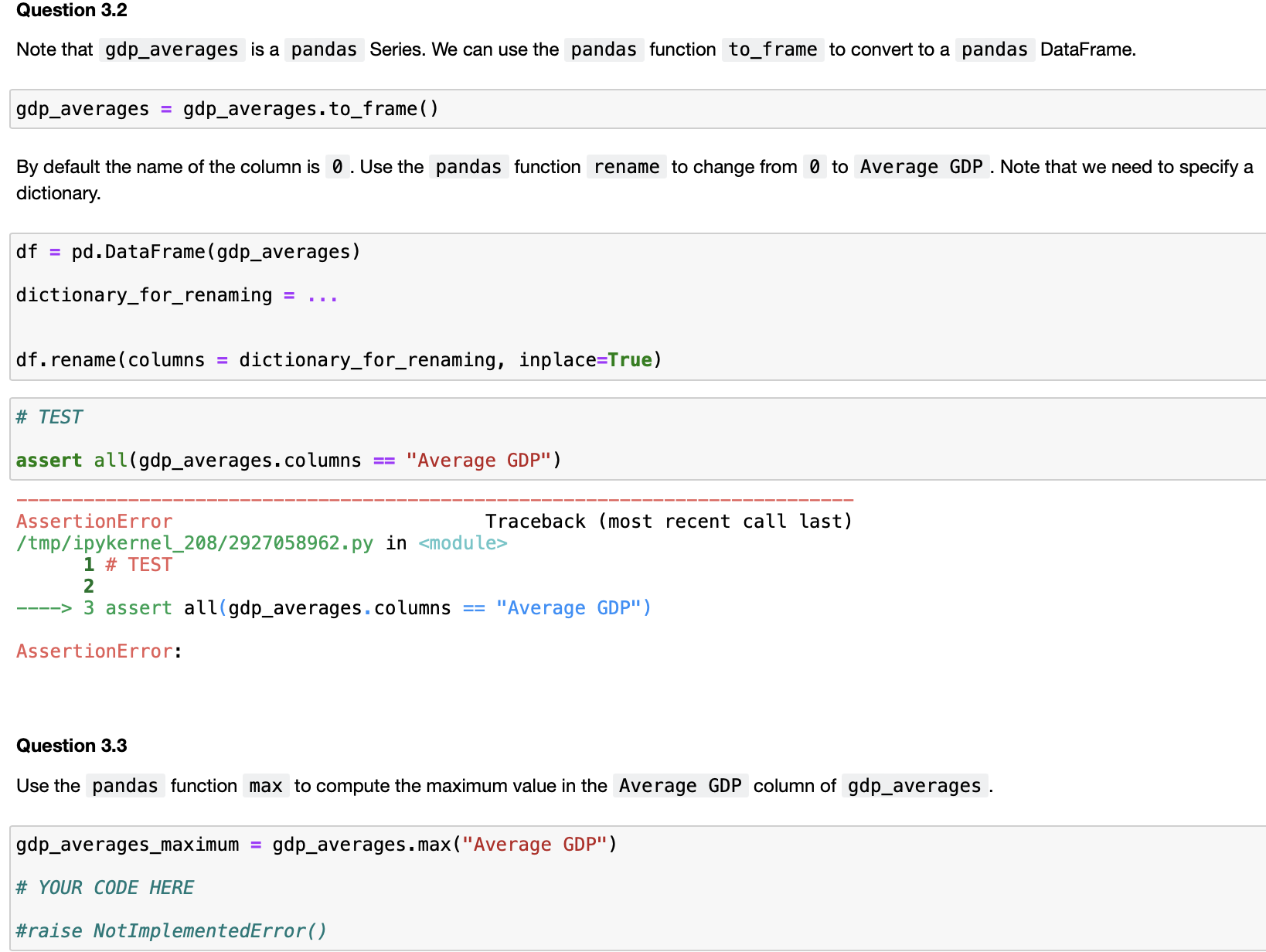Click the AssertionError traceback label
The image size is (1266, 952).
[x=94, y=521]
